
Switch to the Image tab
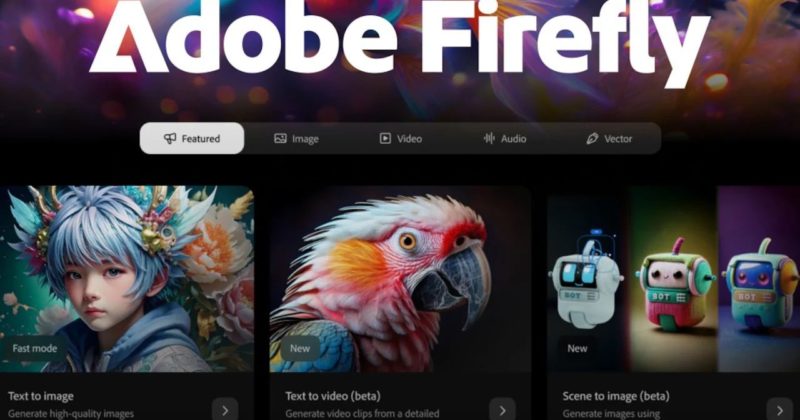click(x=296, y=138)
